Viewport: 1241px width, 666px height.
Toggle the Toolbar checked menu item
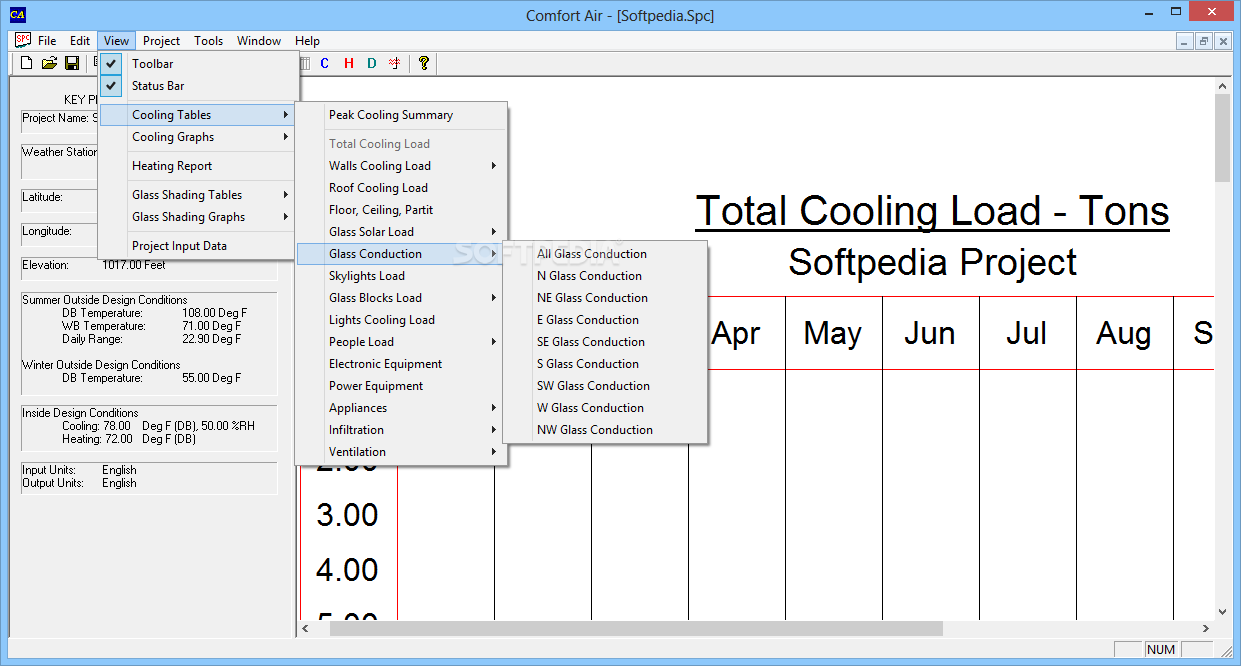point(198,64)
